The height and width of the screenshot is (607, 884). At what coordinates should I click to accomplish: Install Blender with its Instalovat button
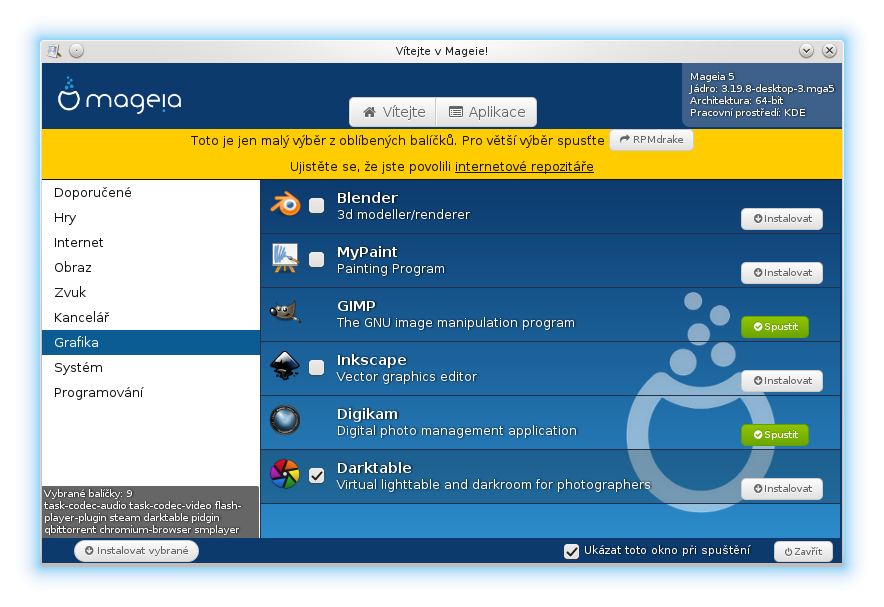point(782,219)
